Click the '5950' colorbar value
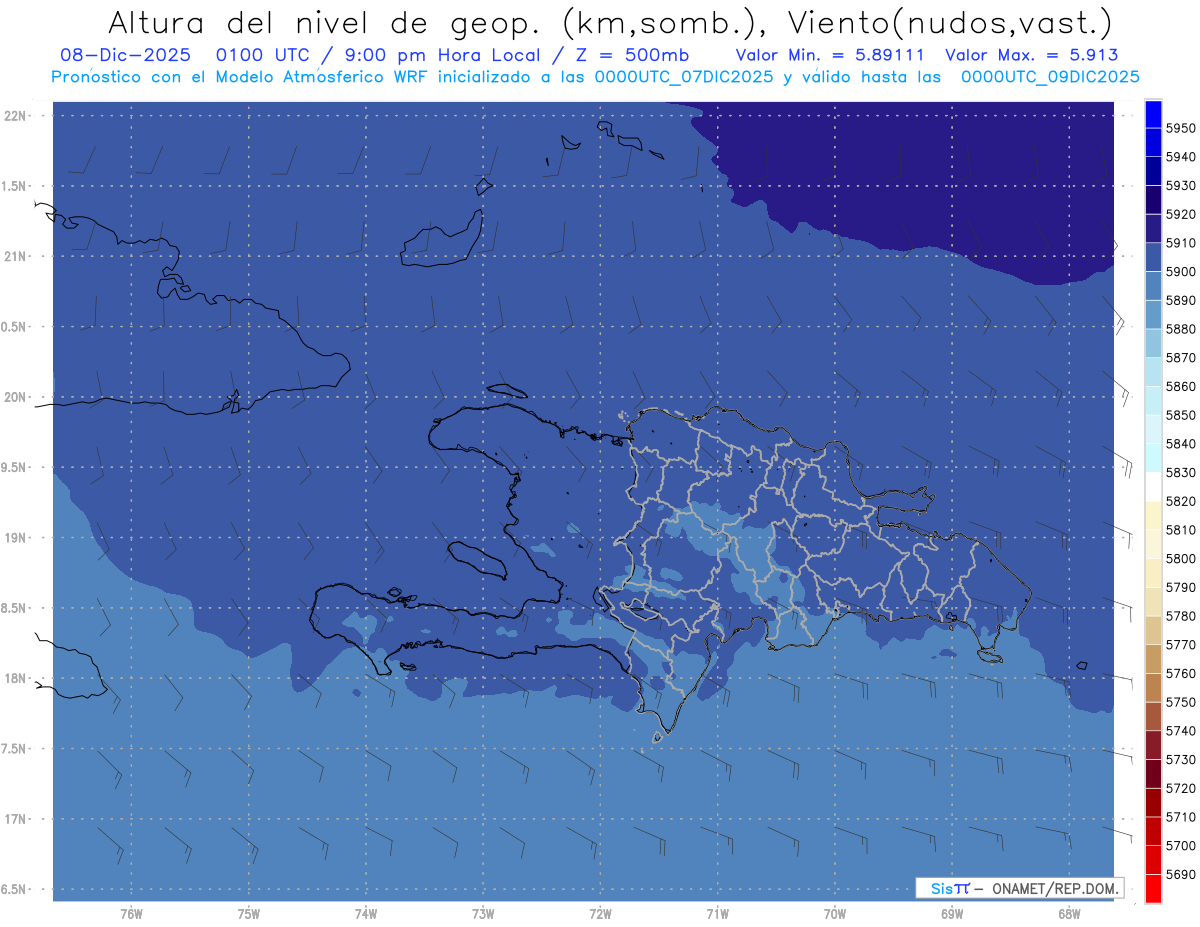 (1180, 128)
